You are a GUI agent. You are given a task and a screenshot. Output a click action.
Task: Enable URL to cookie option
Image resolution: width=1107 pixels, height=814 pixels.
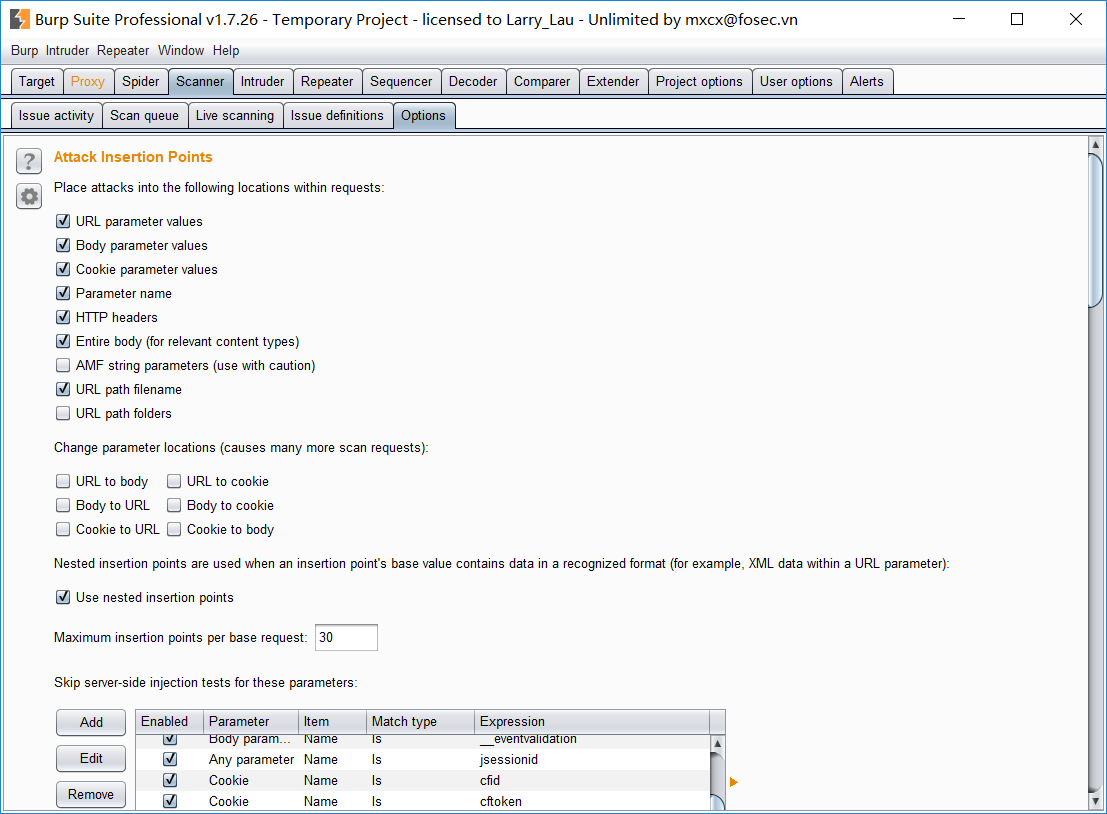174,481
